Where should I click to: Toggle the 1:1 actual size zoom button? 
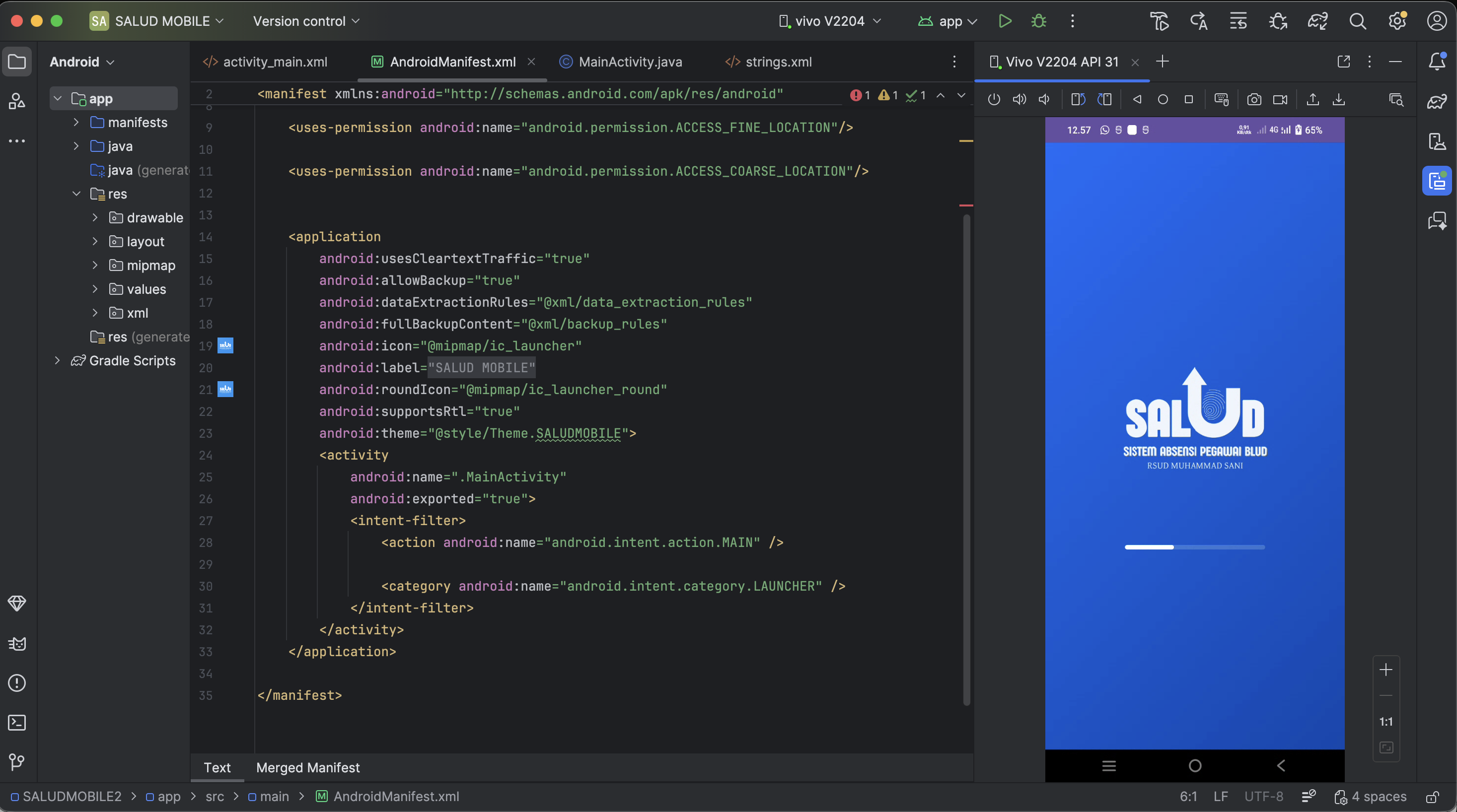coord(1385,722)
